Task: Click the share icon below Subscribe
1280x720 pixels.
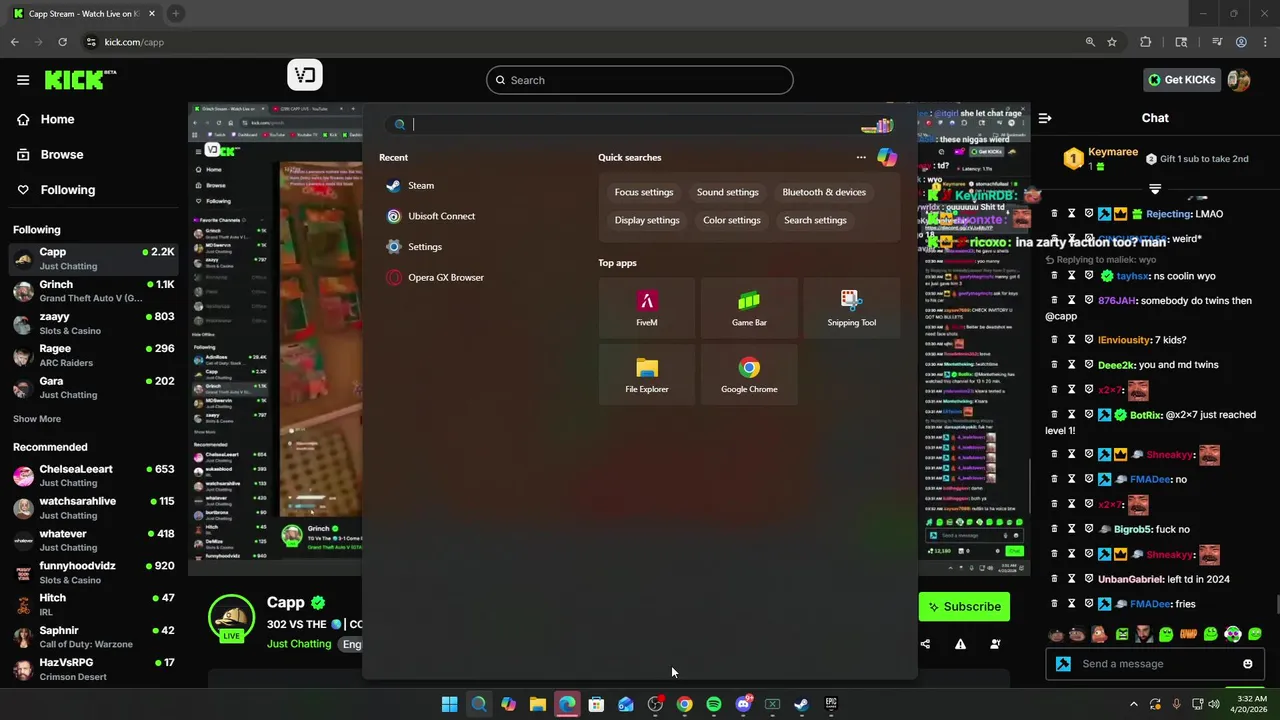Action: 925,644
